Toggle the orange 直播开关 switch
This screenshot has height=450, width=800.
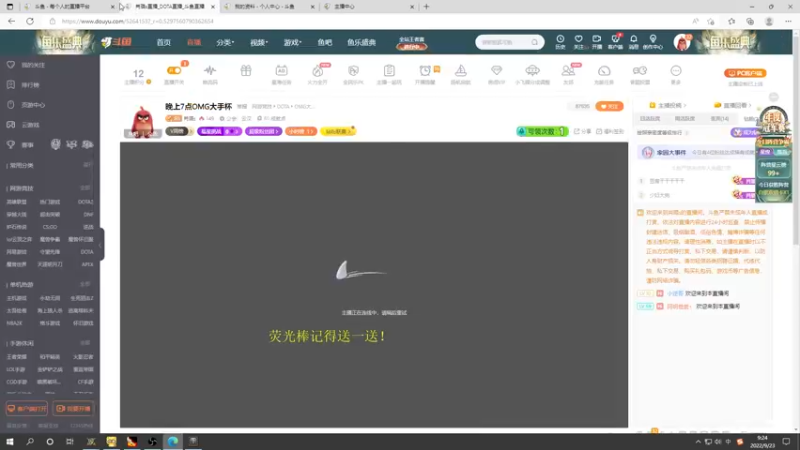tap(174, 70)
